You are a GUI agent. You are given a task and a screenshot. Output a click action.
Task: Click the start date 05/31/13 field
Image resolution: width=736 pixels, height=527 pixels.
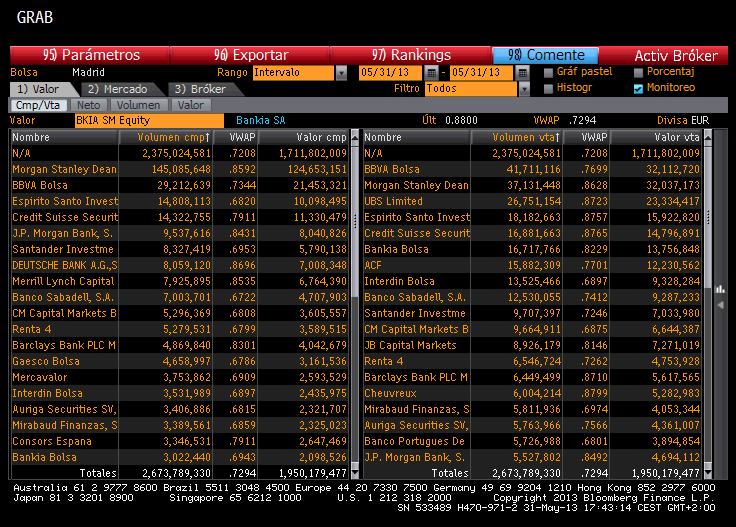click(x=390, y=73)
